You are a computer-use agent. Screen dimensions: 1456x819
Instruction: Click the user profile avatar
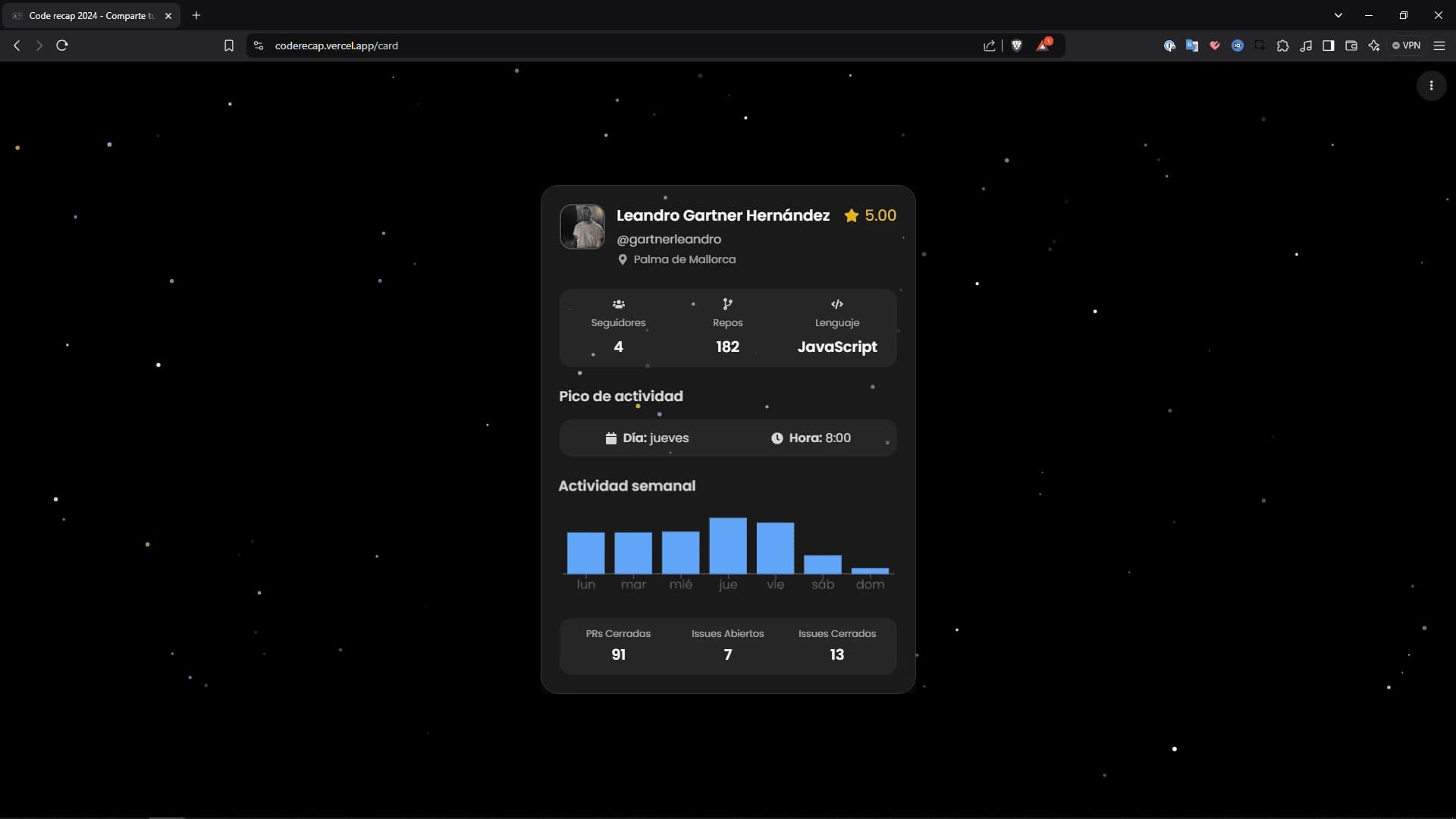pyautogui.click(x=582, y=226)
